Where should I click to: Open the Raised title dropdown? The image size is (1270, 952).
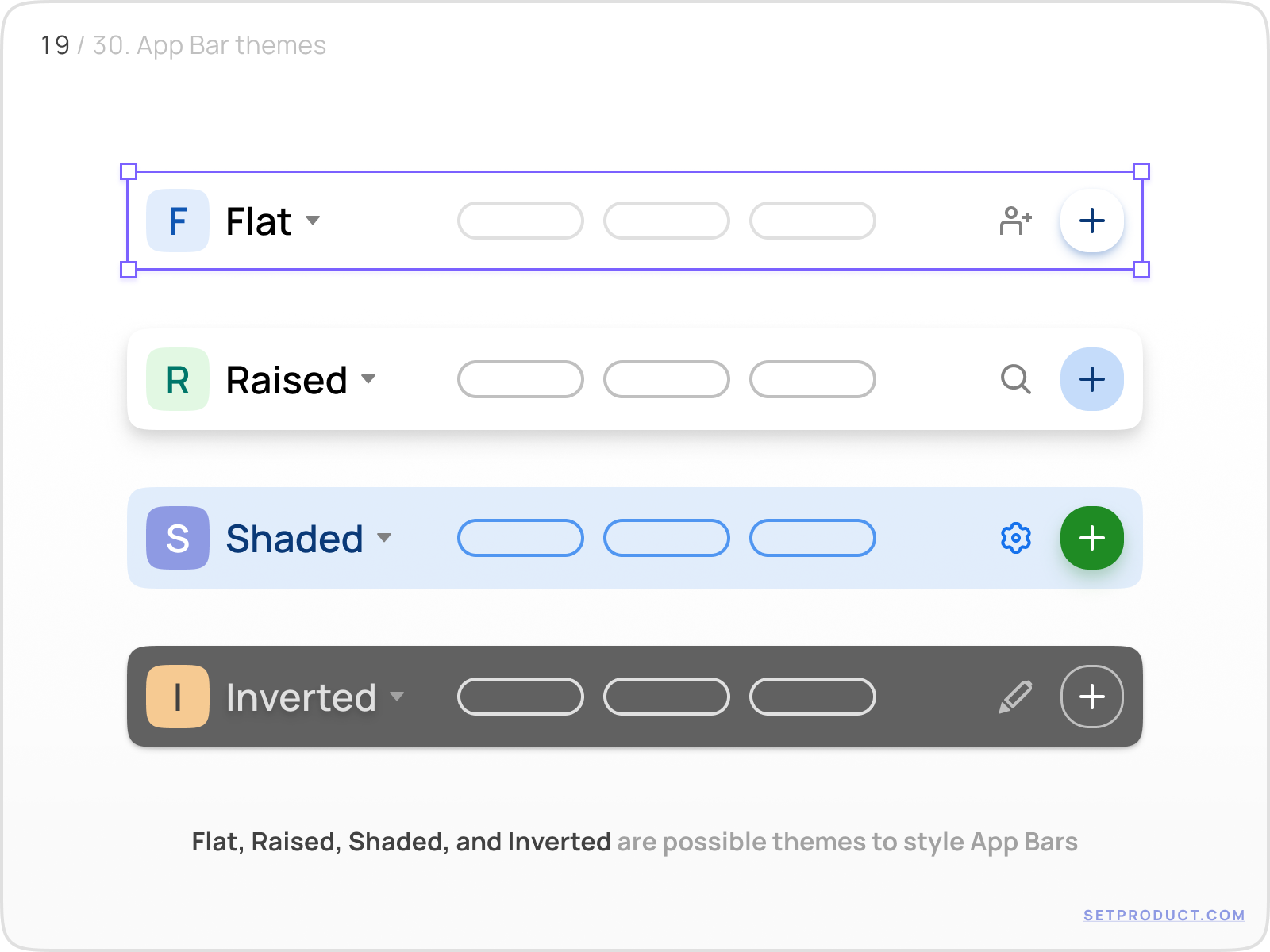[370, 381]
